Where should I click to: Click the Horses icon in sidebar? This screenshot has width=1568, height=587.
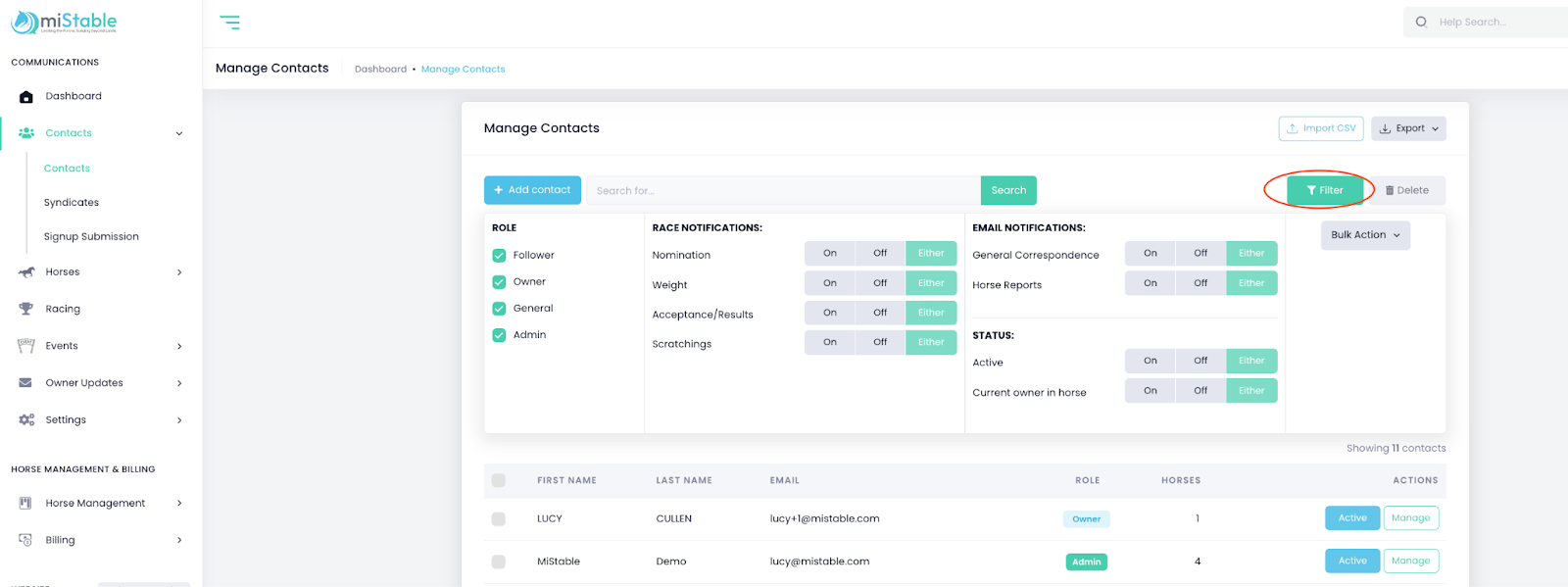pyautogui.click(x=26, y=272)
